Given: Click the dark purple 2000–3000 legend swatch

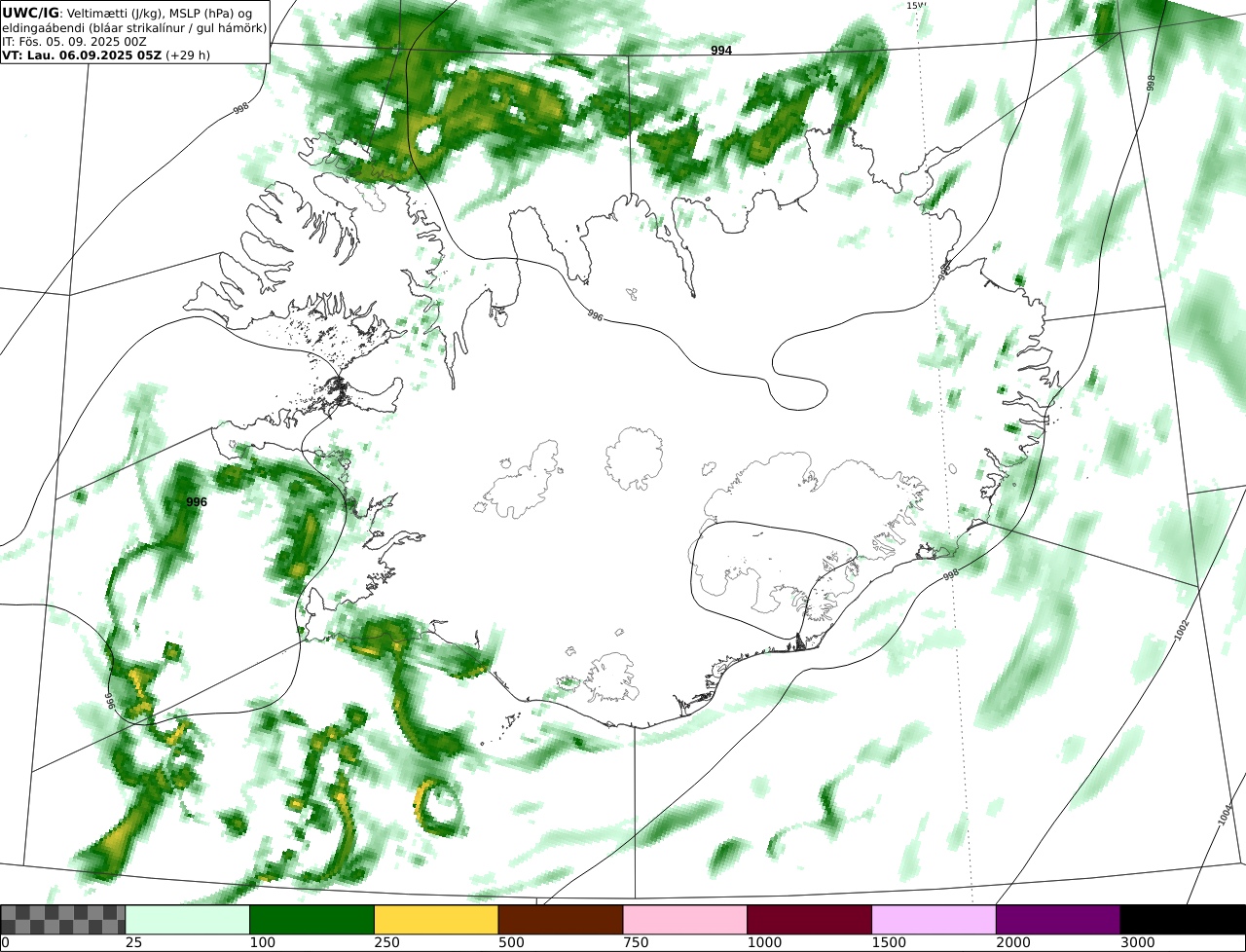Looking at the screenshot, I should pyautogui.click(x=1058, y=920).
